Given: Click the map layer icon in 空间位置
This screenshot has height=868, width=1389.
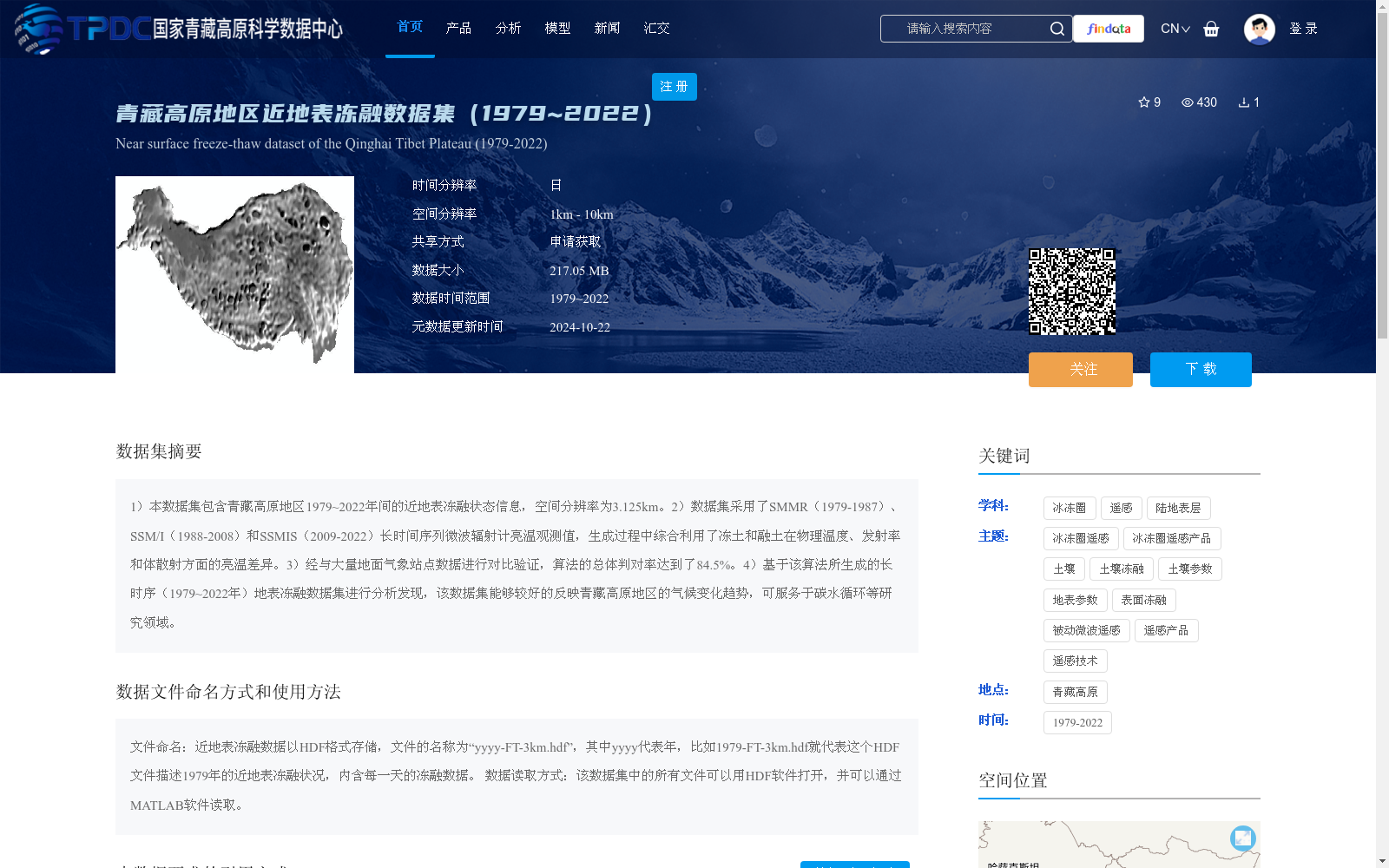Looking at the screenshot, I should click(1243, 838).
